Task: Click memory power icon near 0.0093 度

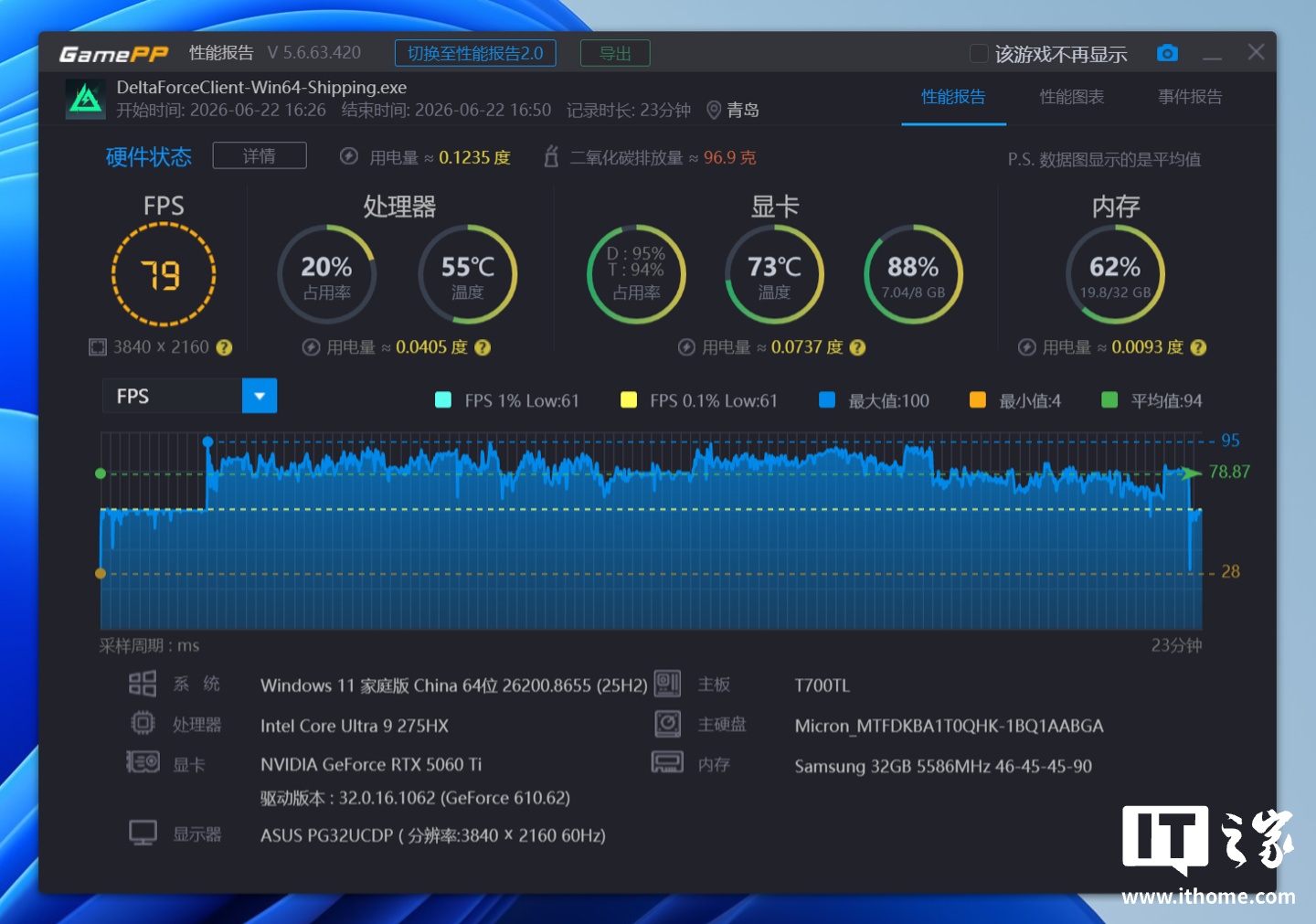Action: 1027,347
